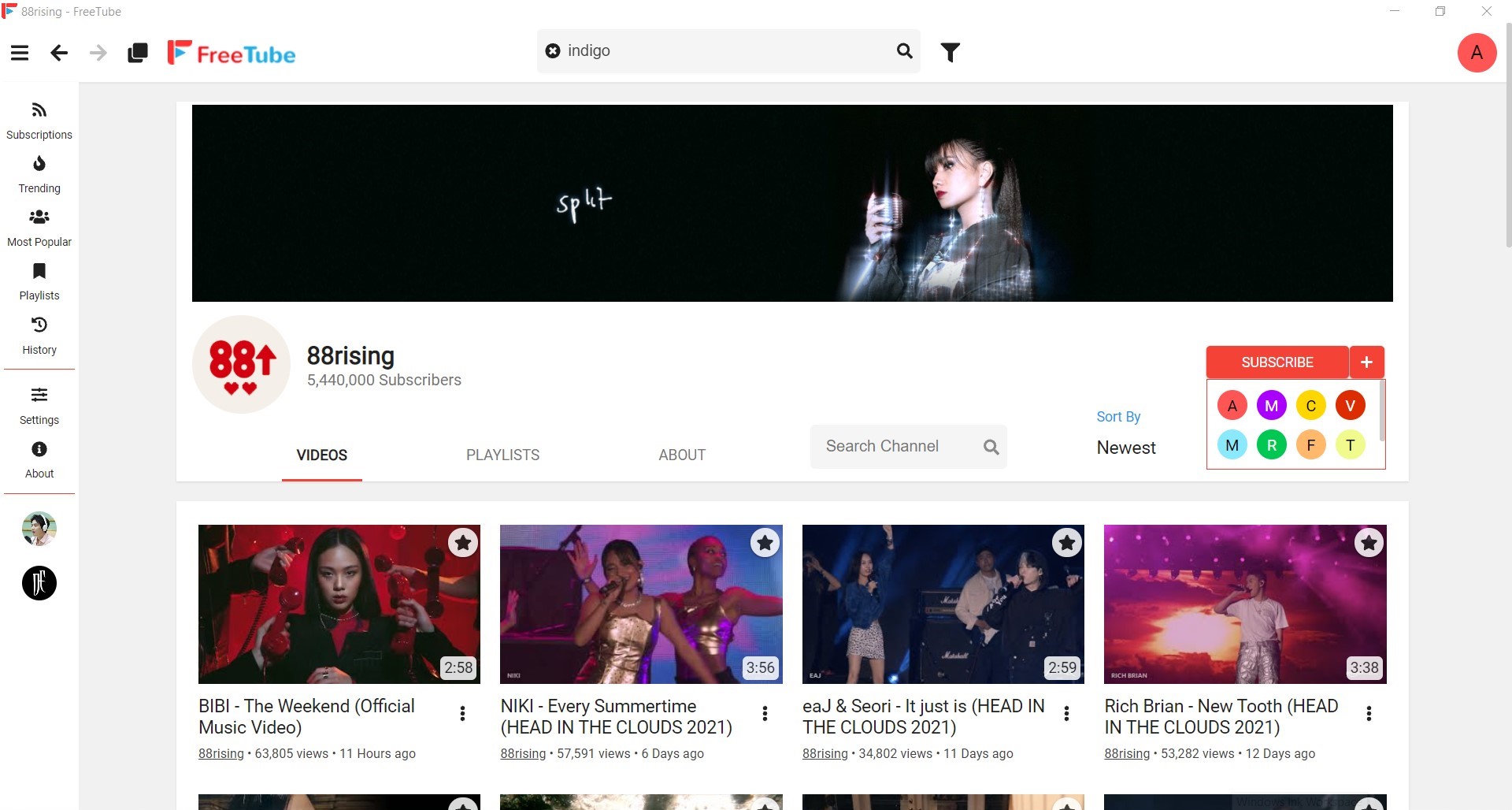
Task: Open the BIBI - The Weekend title link
Action: (x=306, y=716)
